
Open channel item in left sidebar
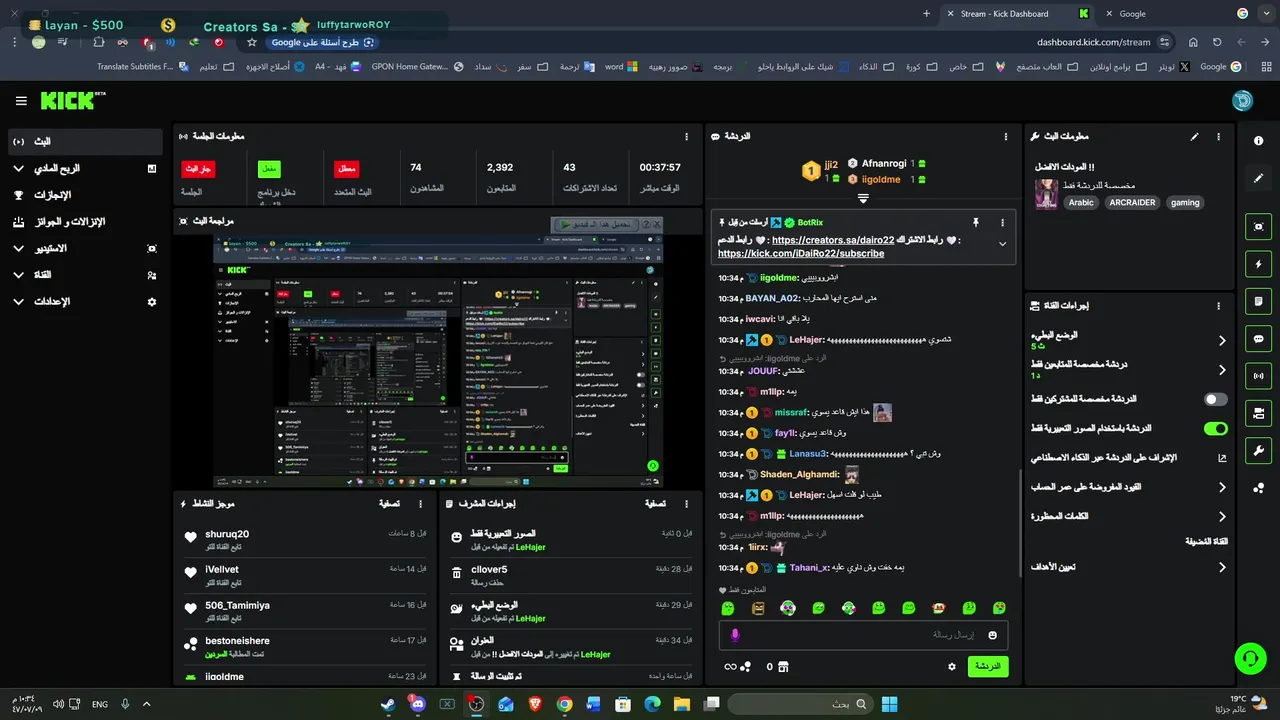click(x=85, y=275)
